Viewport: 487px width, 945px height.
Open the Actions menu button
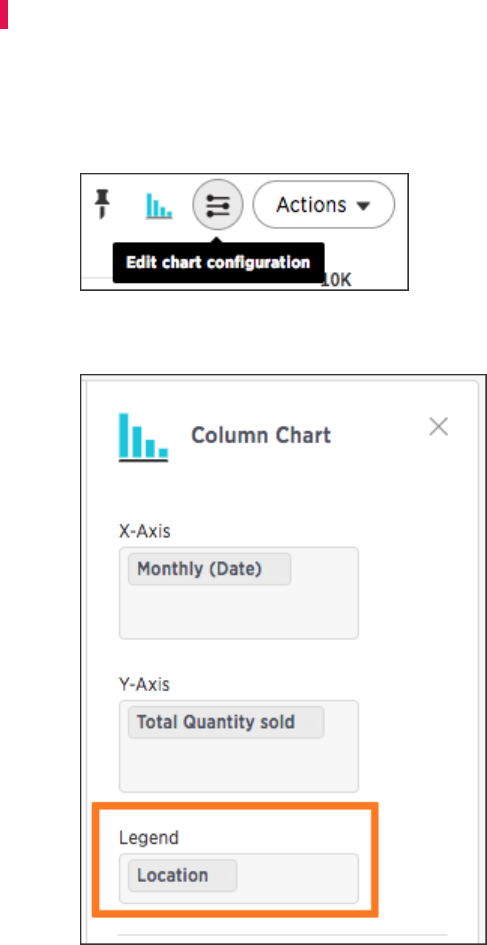click(324, 205)
